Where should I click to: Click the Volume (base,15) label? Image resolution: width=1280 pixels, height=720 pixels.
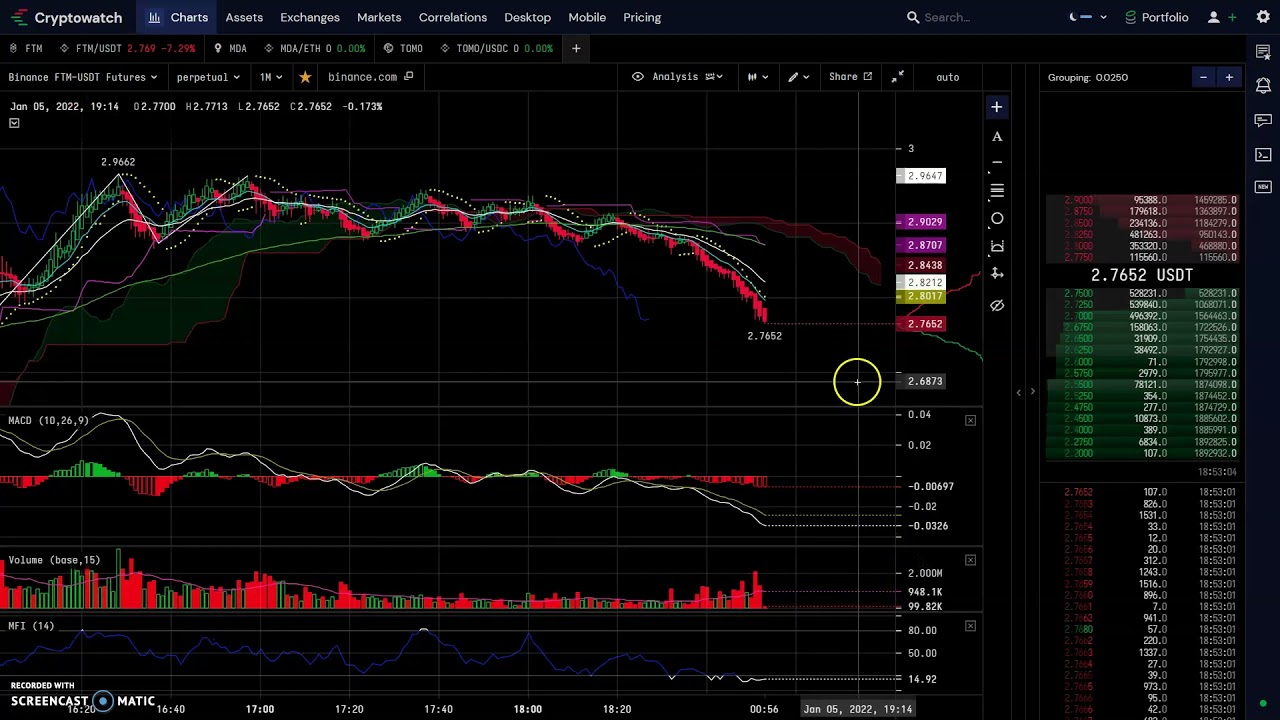54,560
